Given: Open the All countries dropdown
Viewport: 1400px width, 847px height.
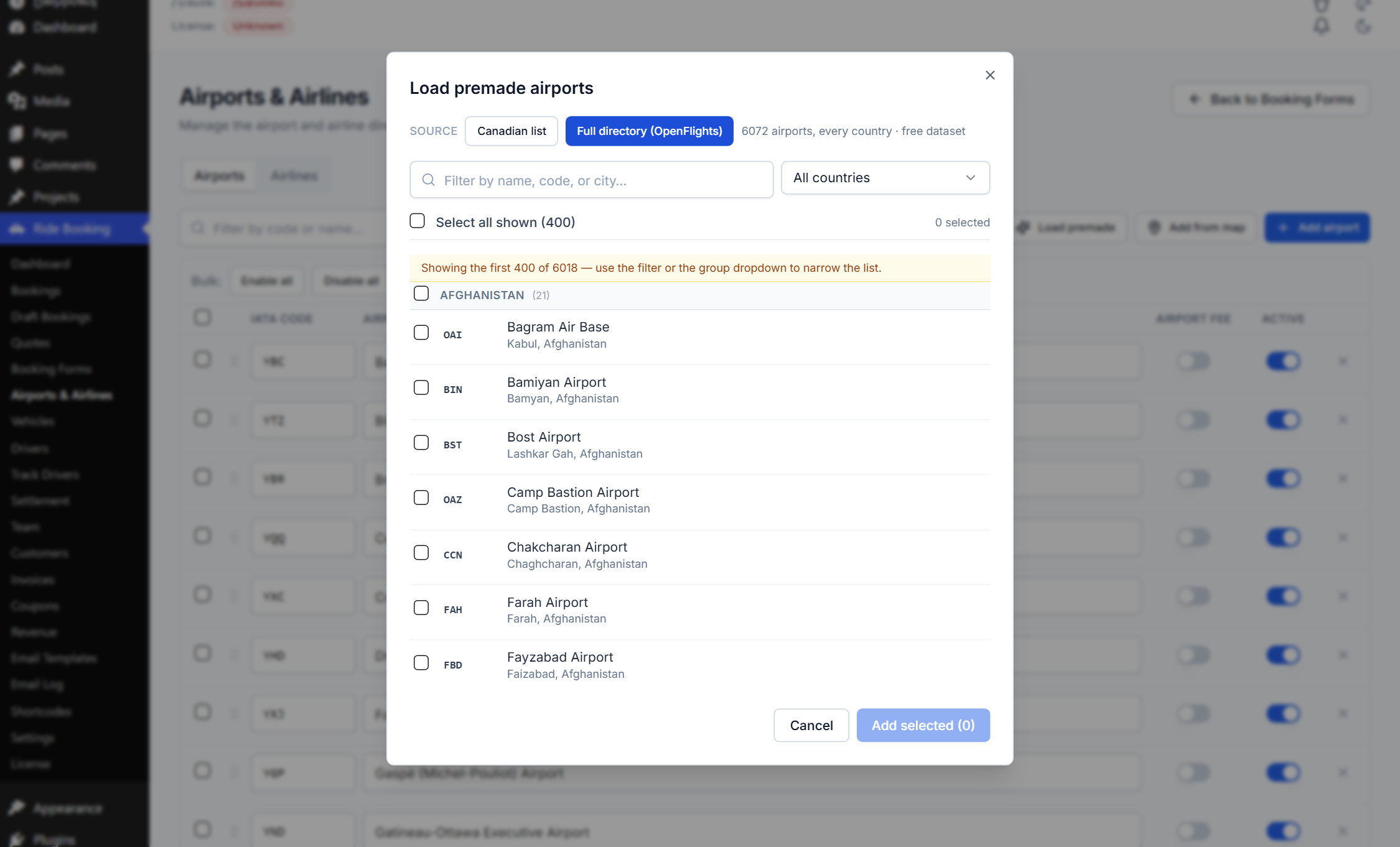Looking at the screenshot, I should point(885,178).
